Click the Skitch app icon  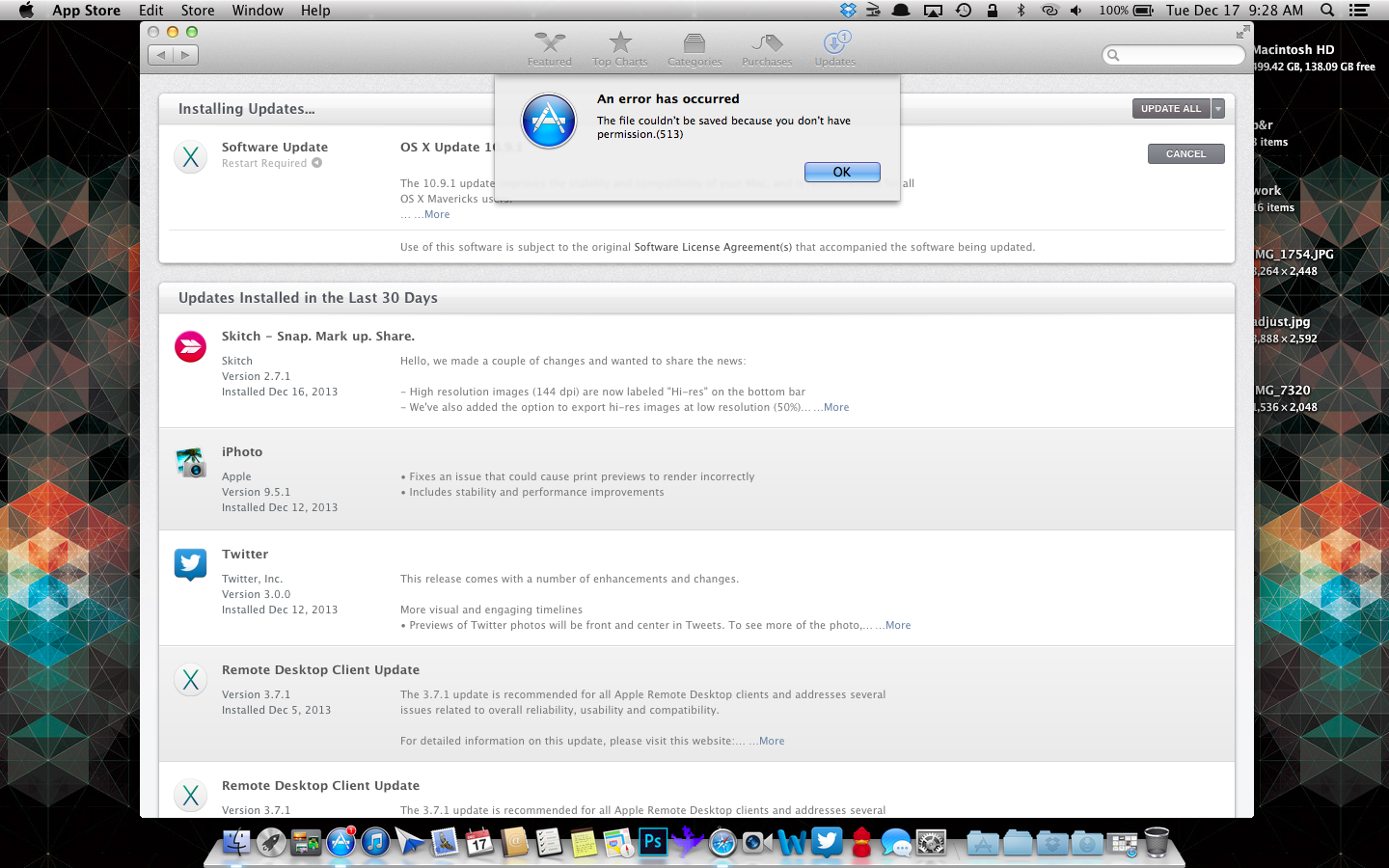[x=190, y=346]
